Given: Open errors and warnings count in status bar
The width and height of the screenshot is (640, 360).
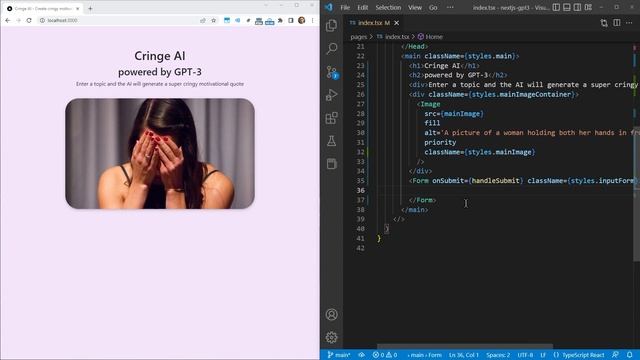Looking at the screenshot, I should pyautogui.click(x=384, y=355).
